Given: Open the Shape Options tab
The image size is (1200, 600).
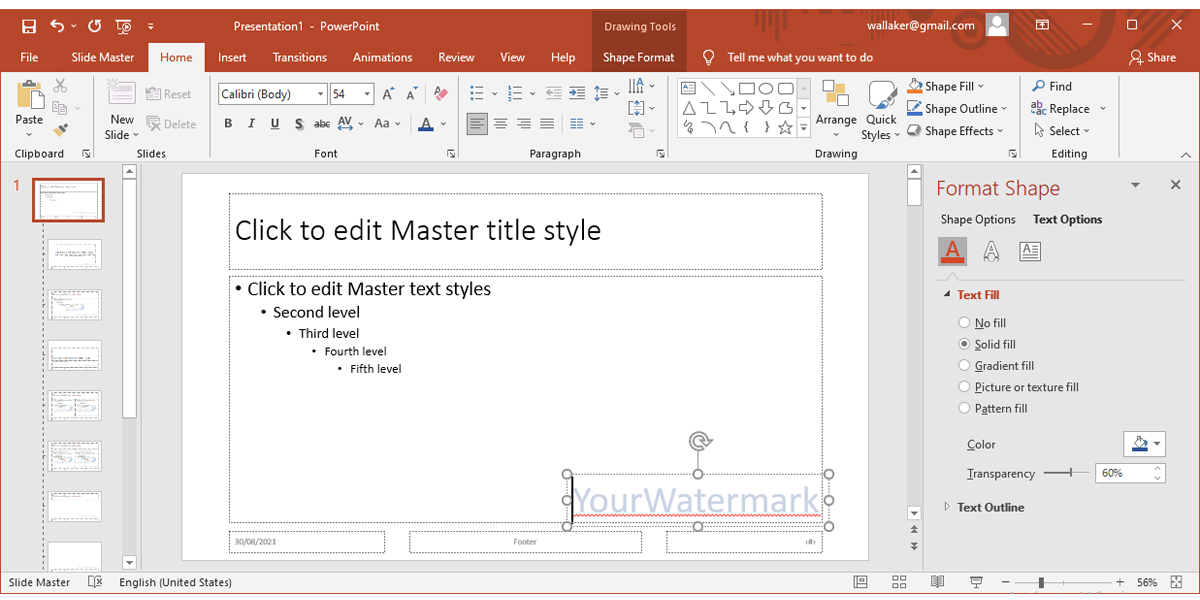Looking at the screenshot, I should tap(977, 219).
